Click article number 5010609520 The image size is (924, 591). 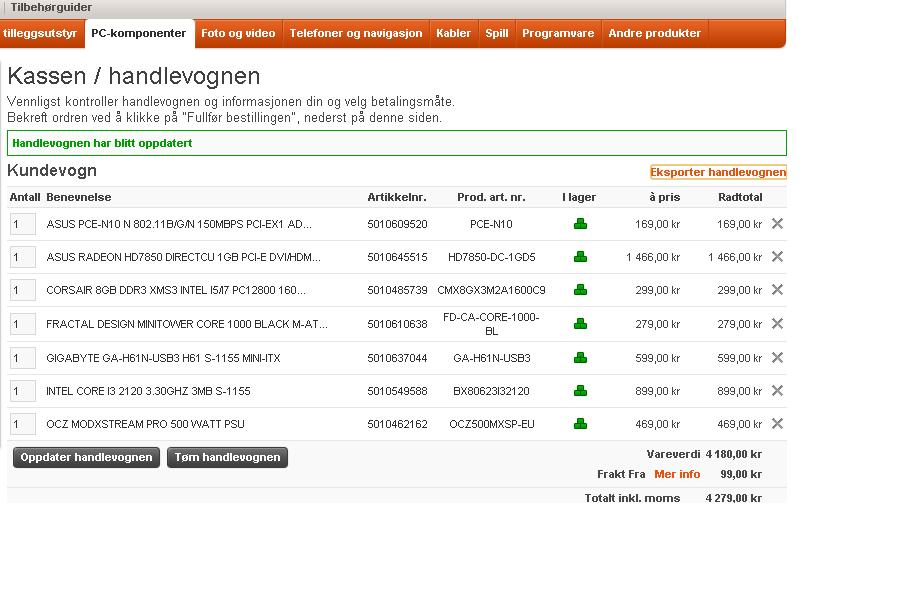pos(397,224)
